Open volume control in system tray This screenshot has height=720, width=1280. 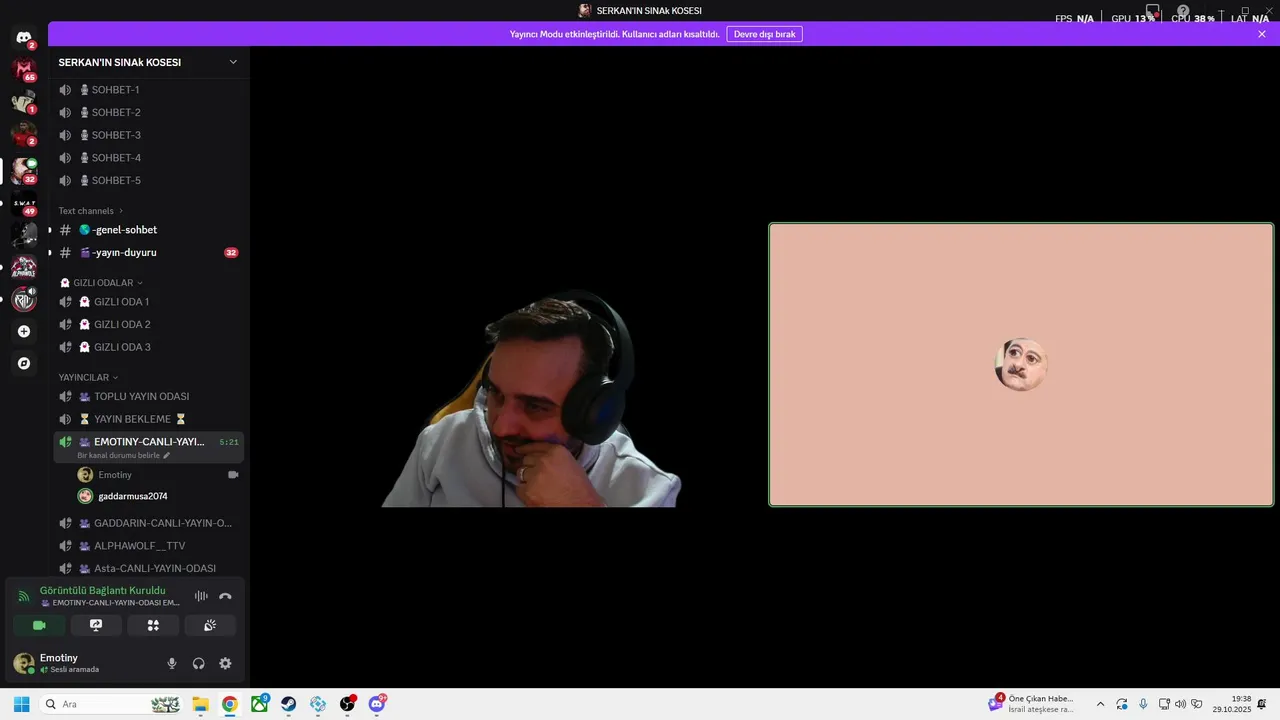click(1180, 704)
